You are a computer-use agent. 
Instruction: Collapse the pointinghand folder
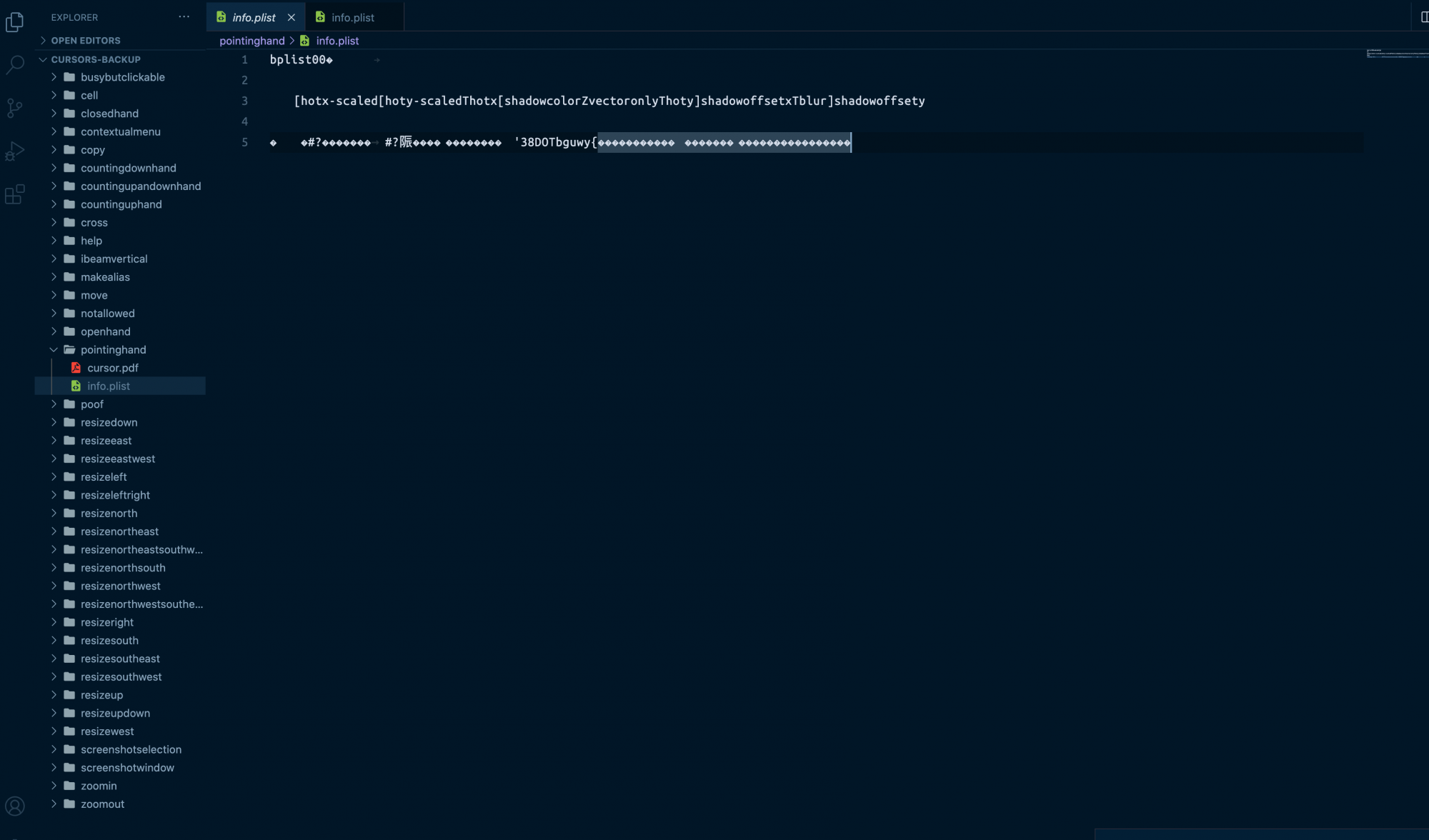tap(113, 350)
